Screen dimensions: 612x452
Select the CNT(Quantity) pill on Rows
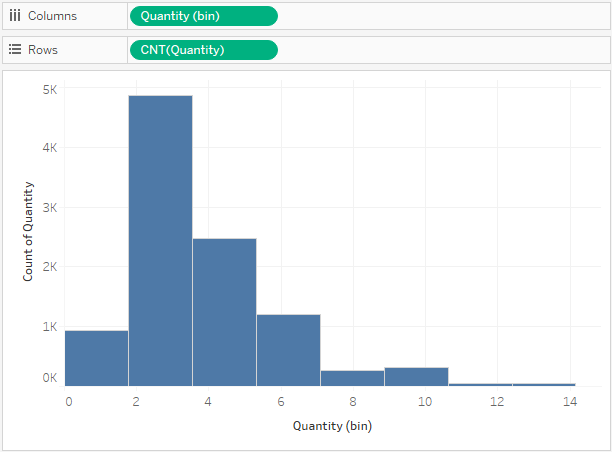[x=204, y=50]
